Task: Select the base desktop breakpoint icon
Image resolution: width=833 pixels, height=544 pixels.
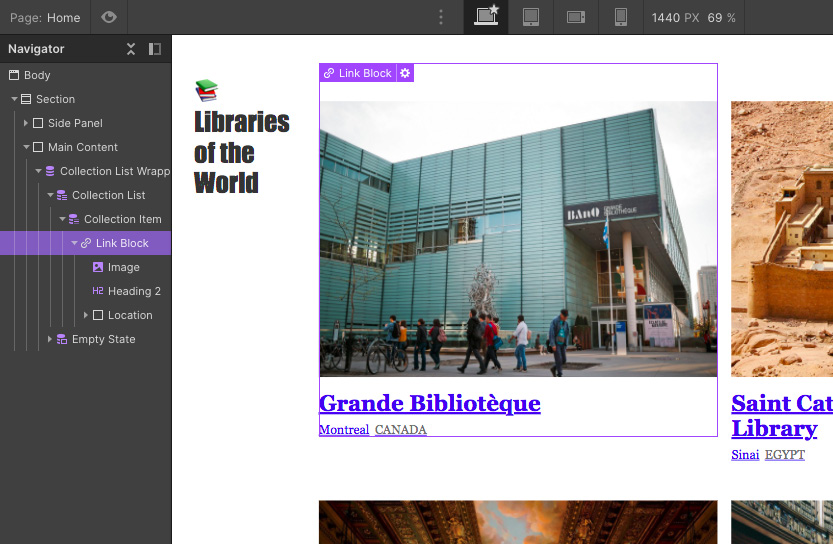Action: coord(486,17)
